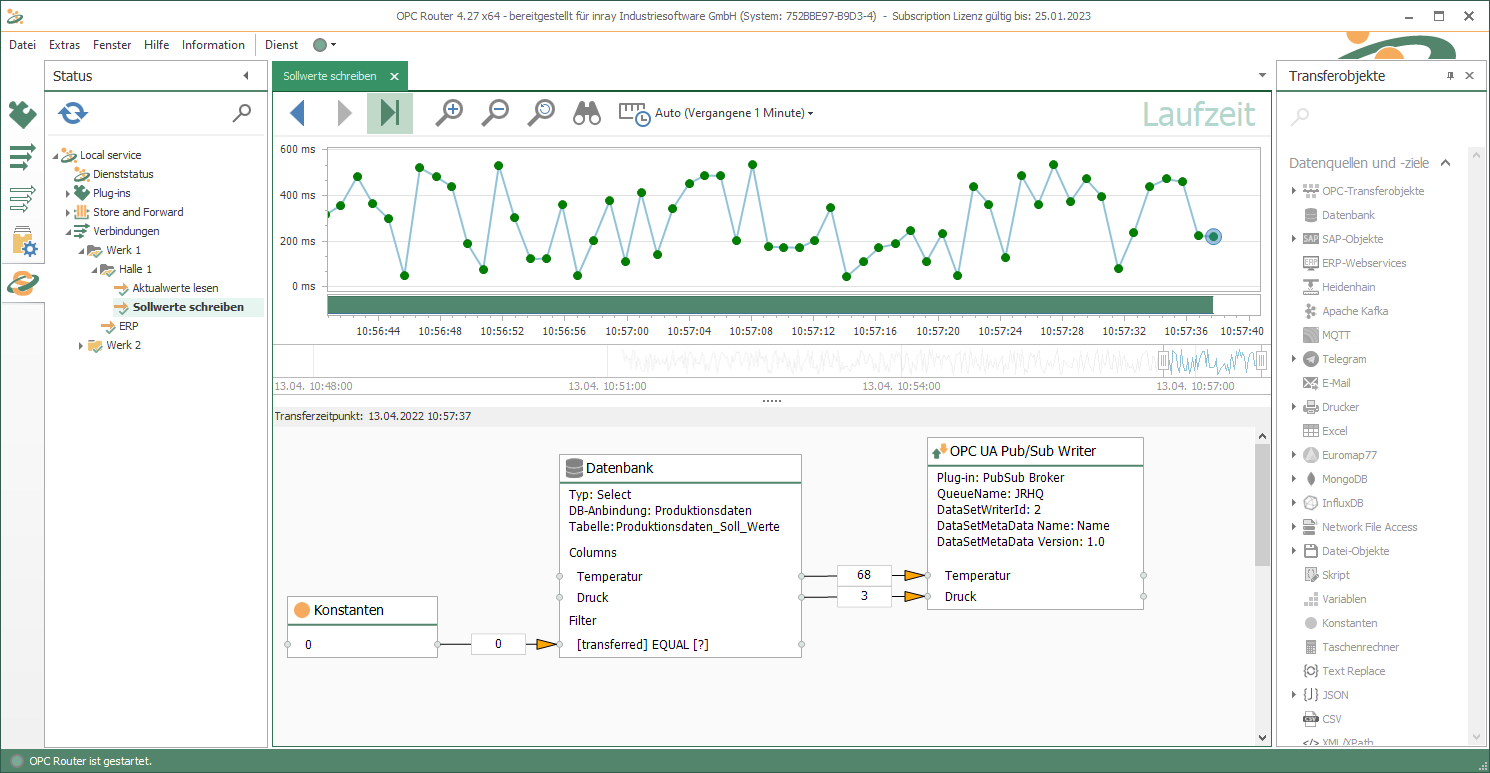
Task: Select the last data point in chart
Action: coord(1213,237)
